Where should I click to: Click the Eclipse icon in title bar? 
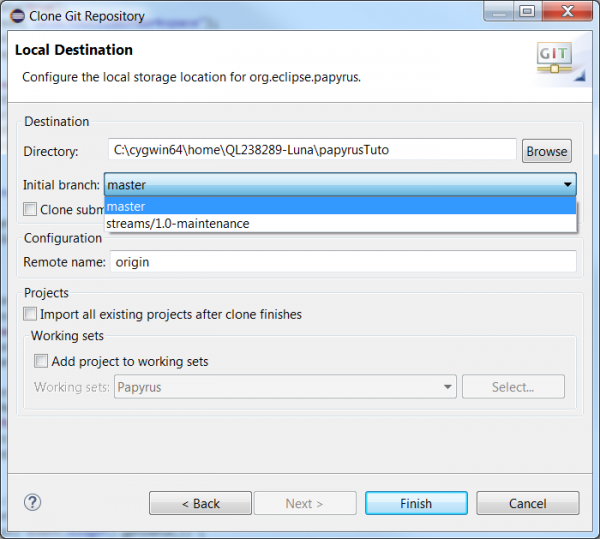(17, 16)
